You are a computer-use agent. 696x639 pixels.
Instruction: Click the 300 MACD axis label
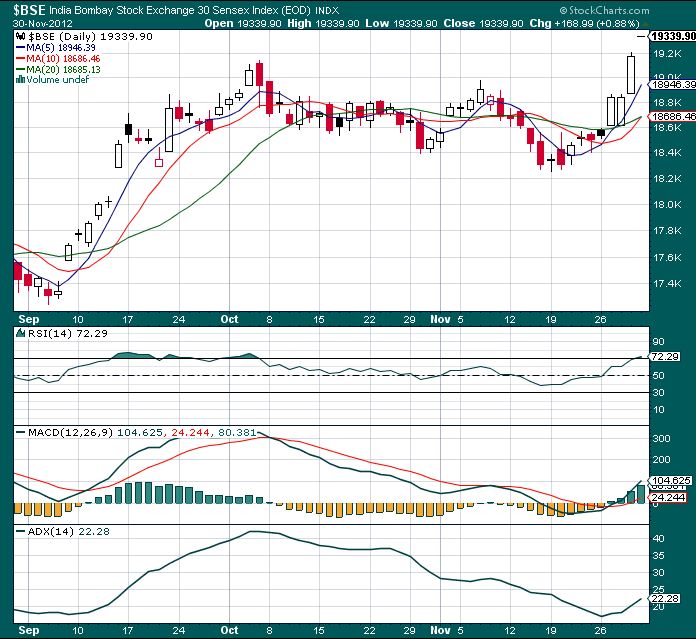(661, 438)
